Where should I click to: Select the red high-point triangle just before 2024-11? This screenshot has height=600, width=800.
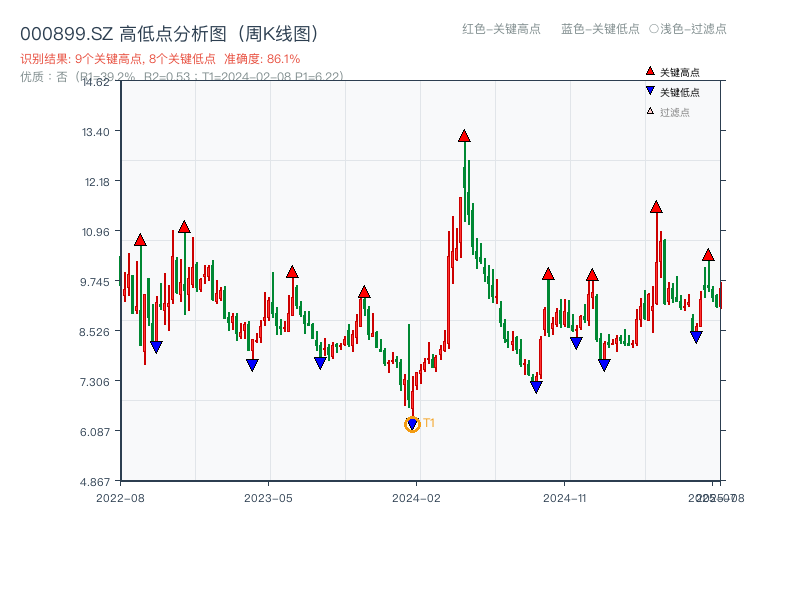[548, 274]
